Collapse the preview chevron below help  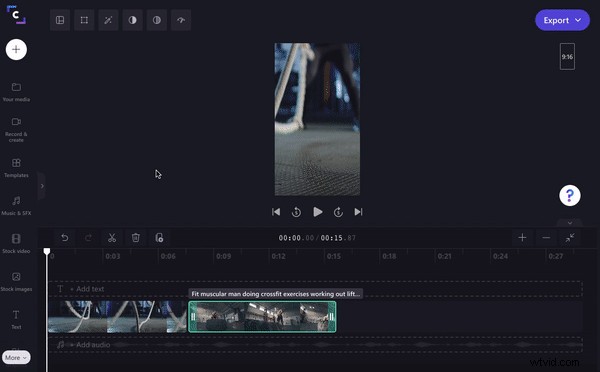tap(570, 223)
